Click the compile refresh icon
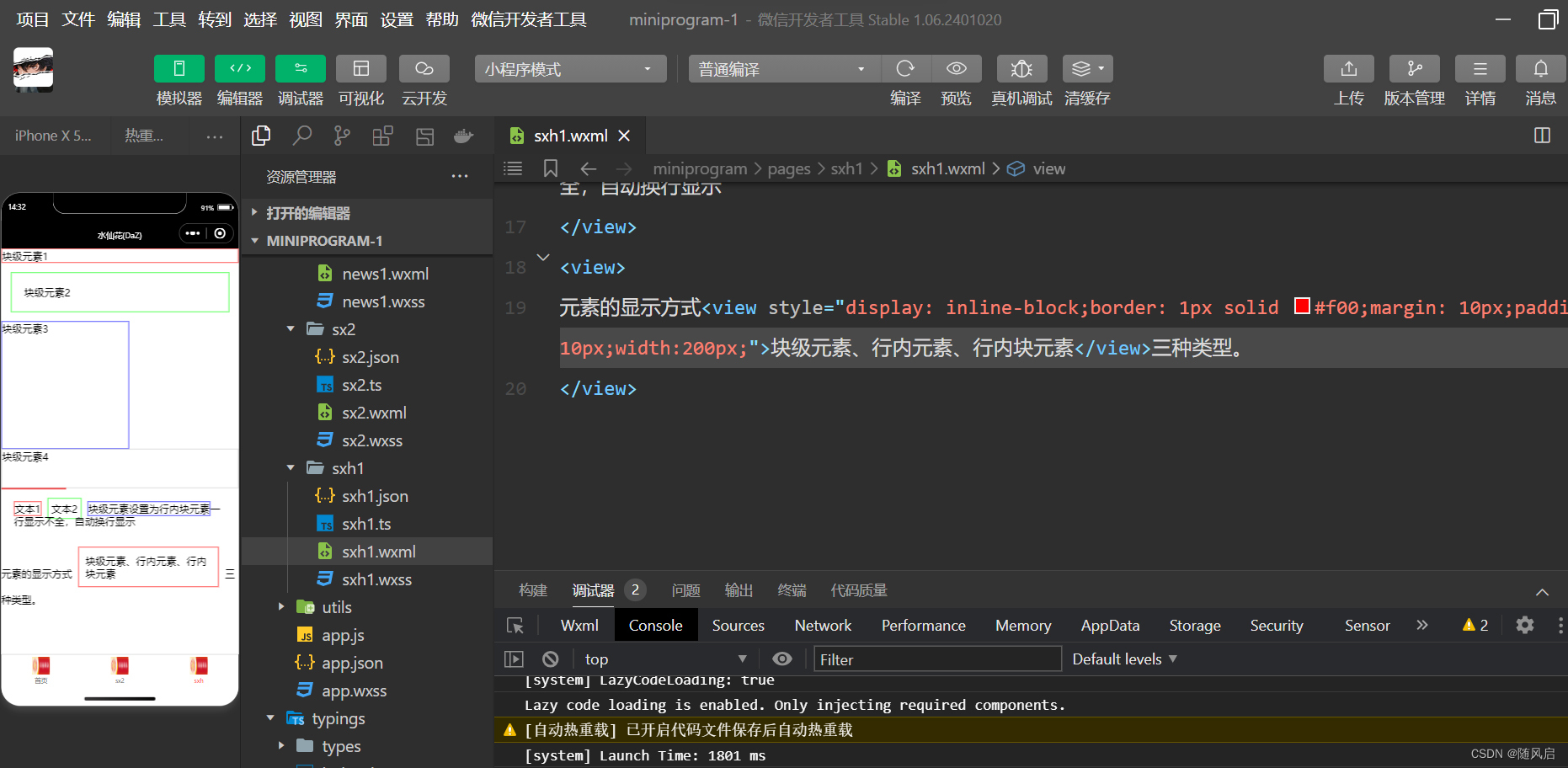Image resolution: width=1568 pixels, height=768 pixels. (905, 69)
